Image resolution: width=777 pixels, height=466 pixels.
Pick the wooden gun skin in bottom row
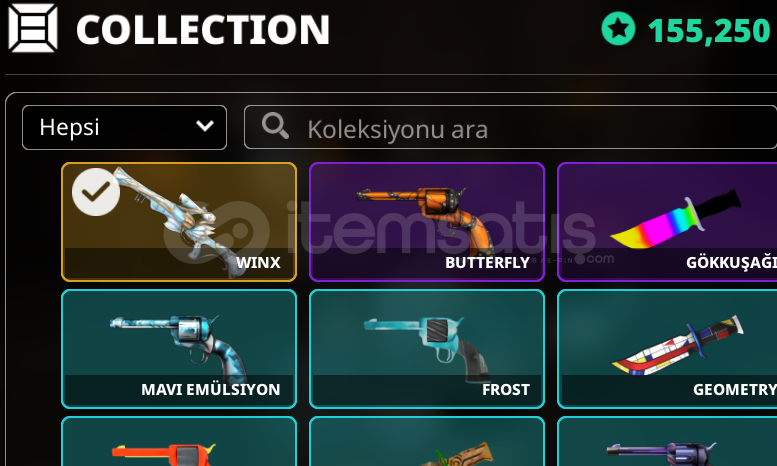(x=427, y=441)
